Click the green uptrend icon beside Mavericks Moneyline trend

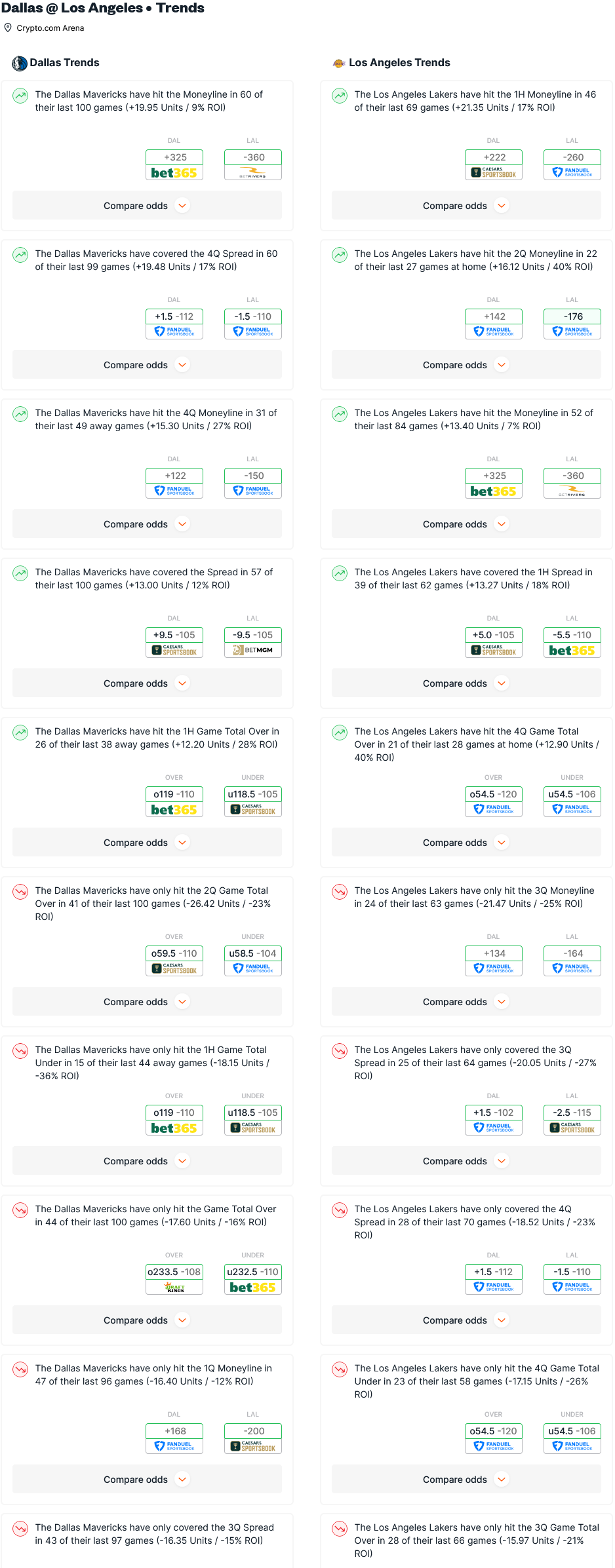[x=20, y=96]
